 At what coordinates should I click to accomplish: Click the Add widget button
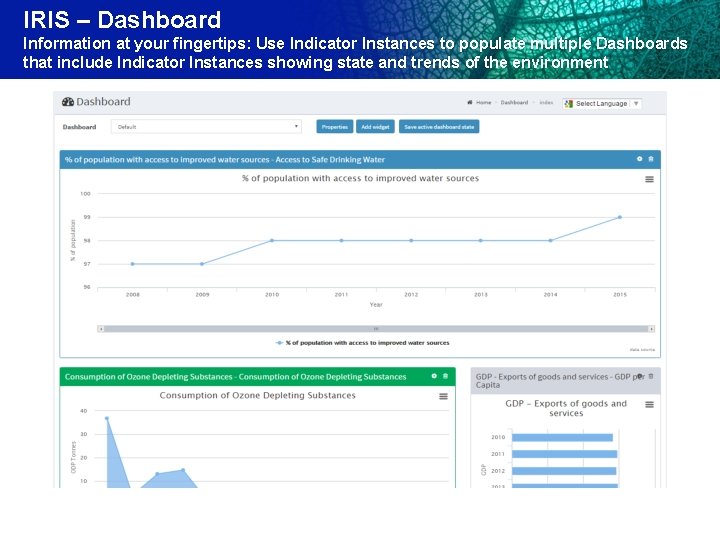click(x=375, y=127)
